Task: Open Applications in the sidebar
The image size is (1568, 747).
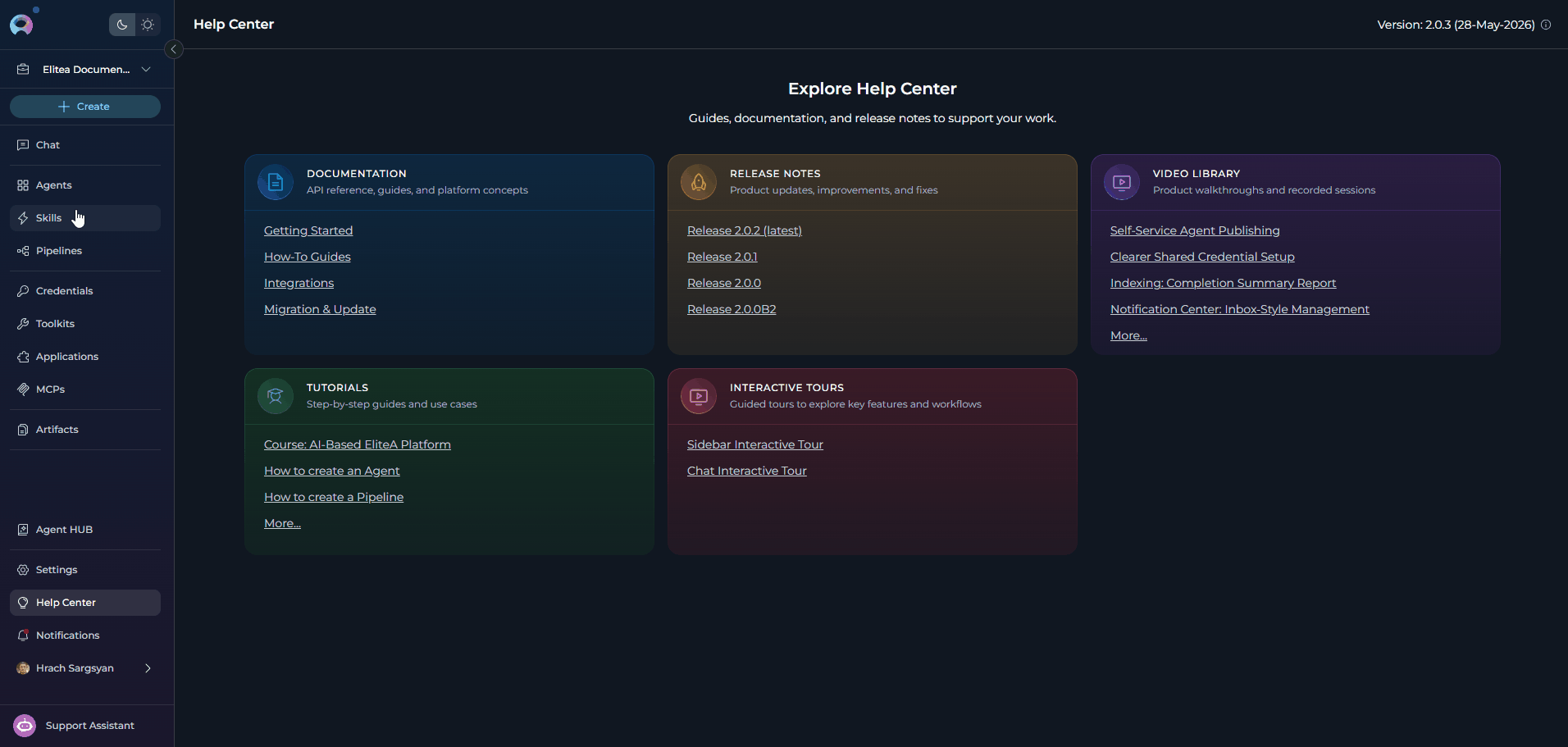Action: (x=85, y=357)
